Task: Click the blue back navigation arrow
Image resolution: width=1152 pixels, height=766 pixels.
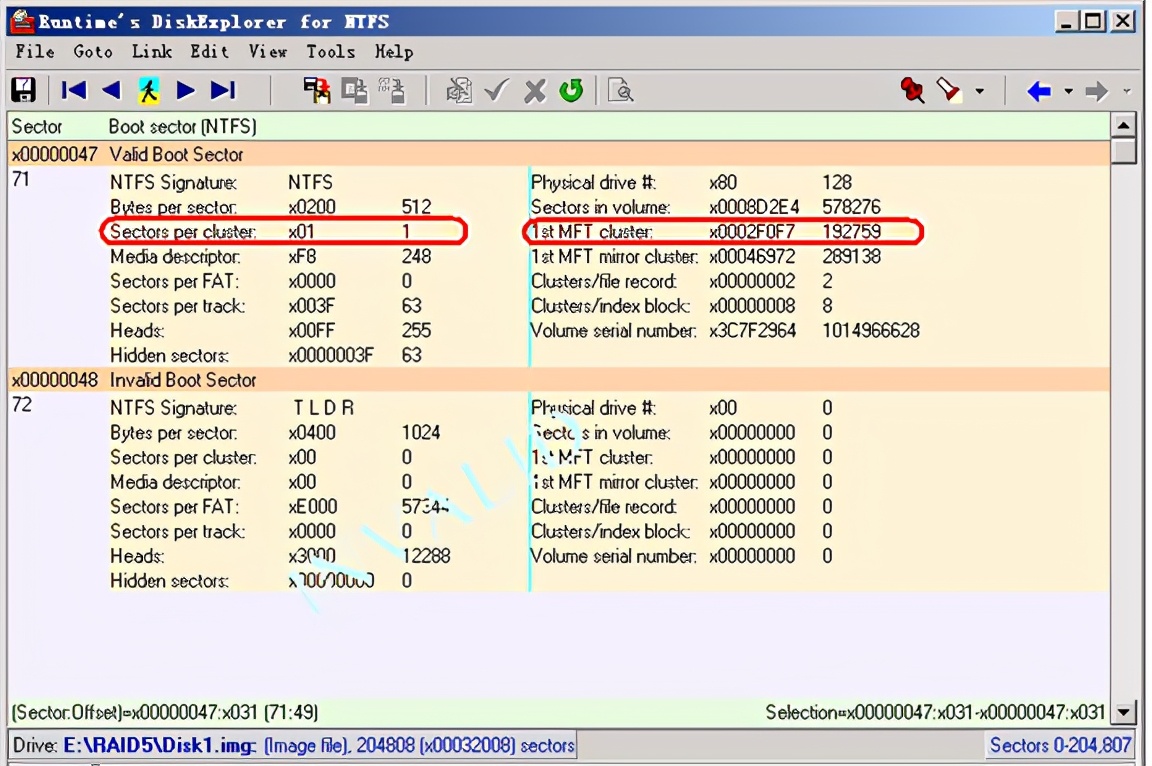Action: pyautogui.click(x=1039, y=91)
